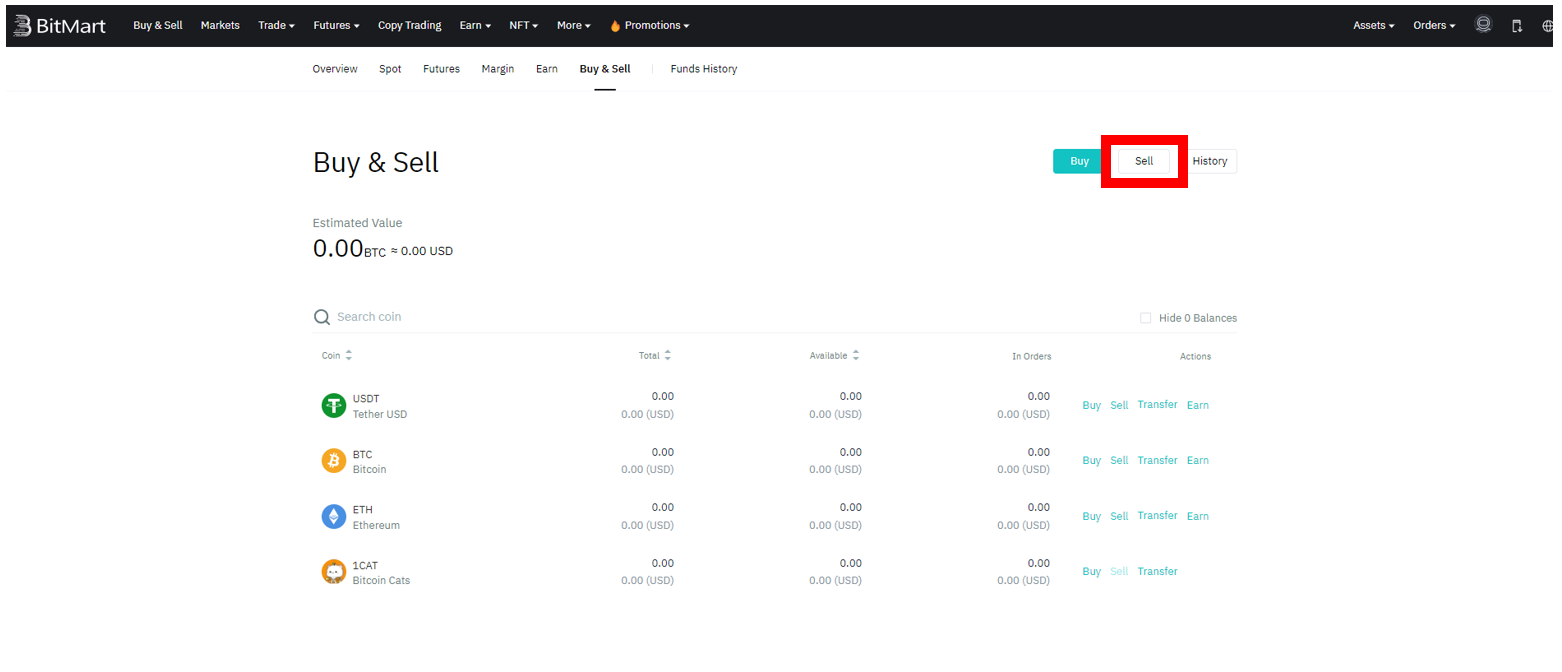1562x672 pixels.
Task: Click the Promotions flame icon
Action: [615, 26]
